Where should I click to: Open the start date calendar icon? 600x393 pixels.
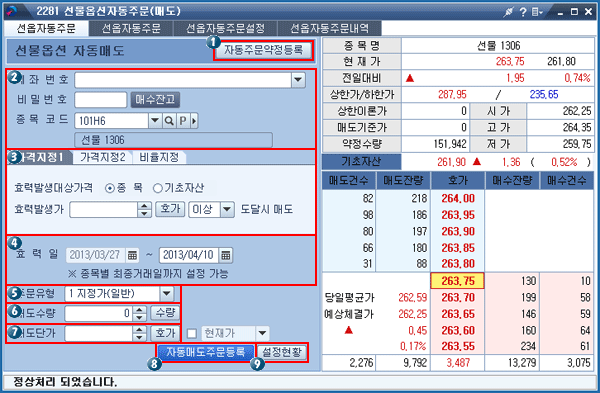132,255
